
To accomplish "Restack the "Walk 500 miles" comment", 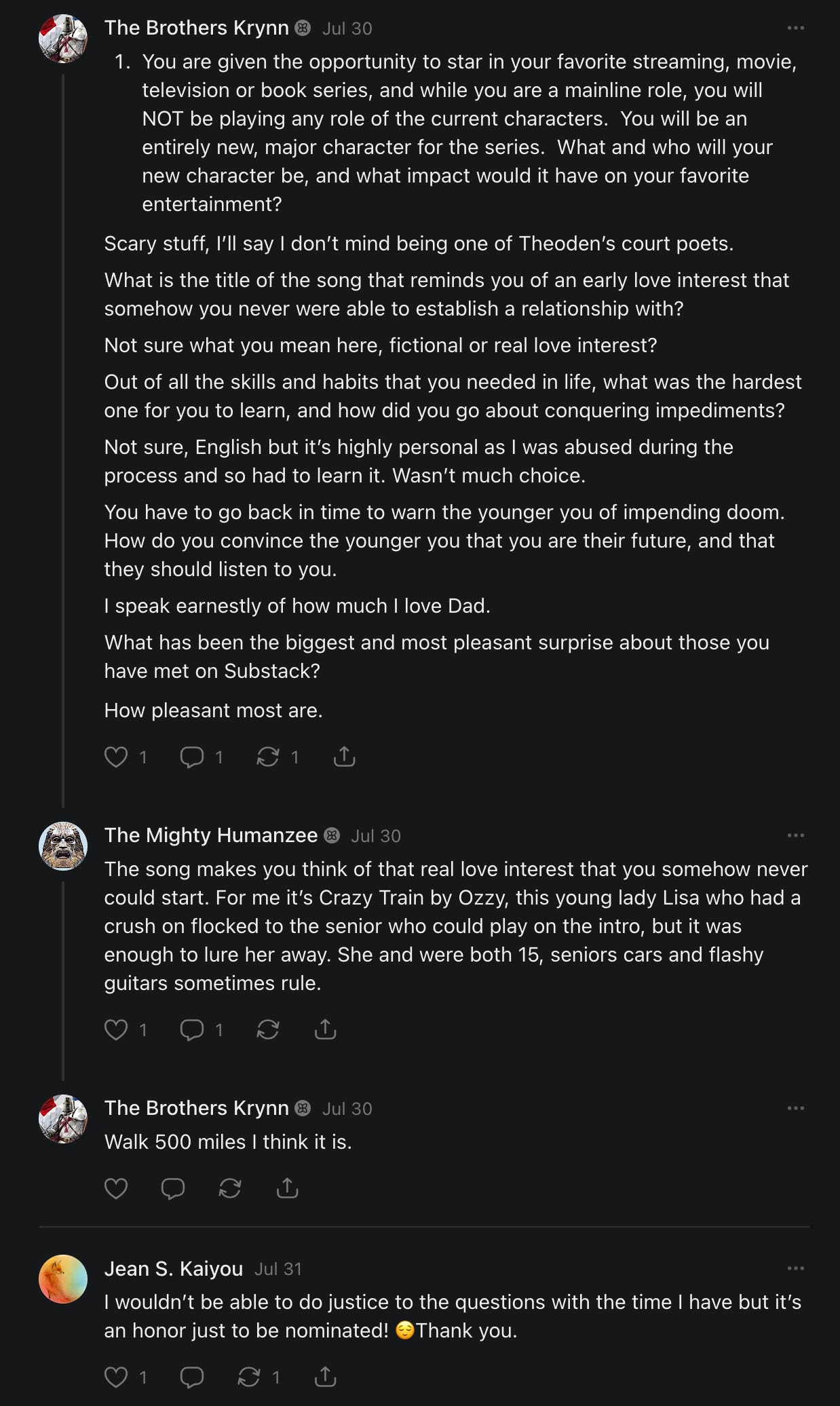I will click(x=230, y=1188).
